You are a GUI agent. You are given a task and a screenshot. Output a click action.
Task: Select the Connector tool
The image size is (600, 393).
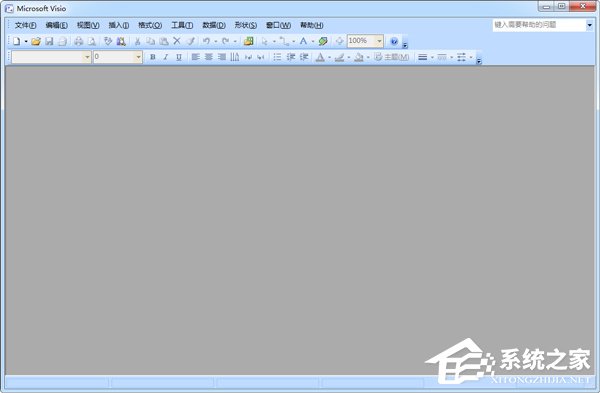tap(284, 41)
